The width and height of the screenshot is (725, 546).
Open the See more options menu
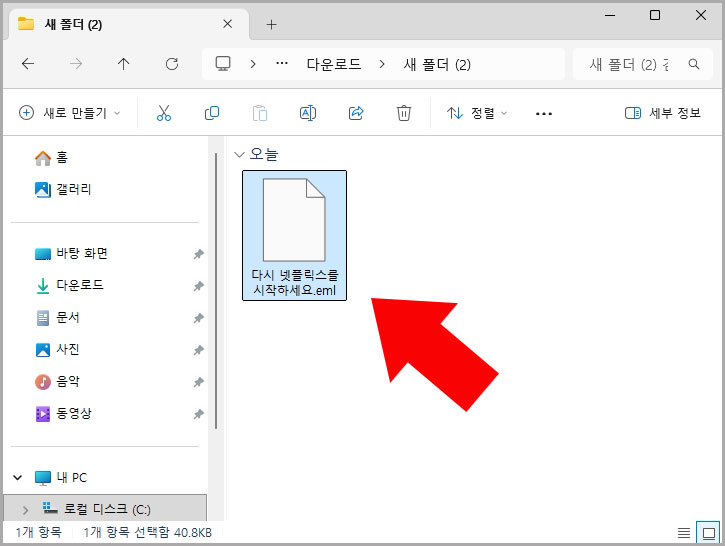coord(544,113)
